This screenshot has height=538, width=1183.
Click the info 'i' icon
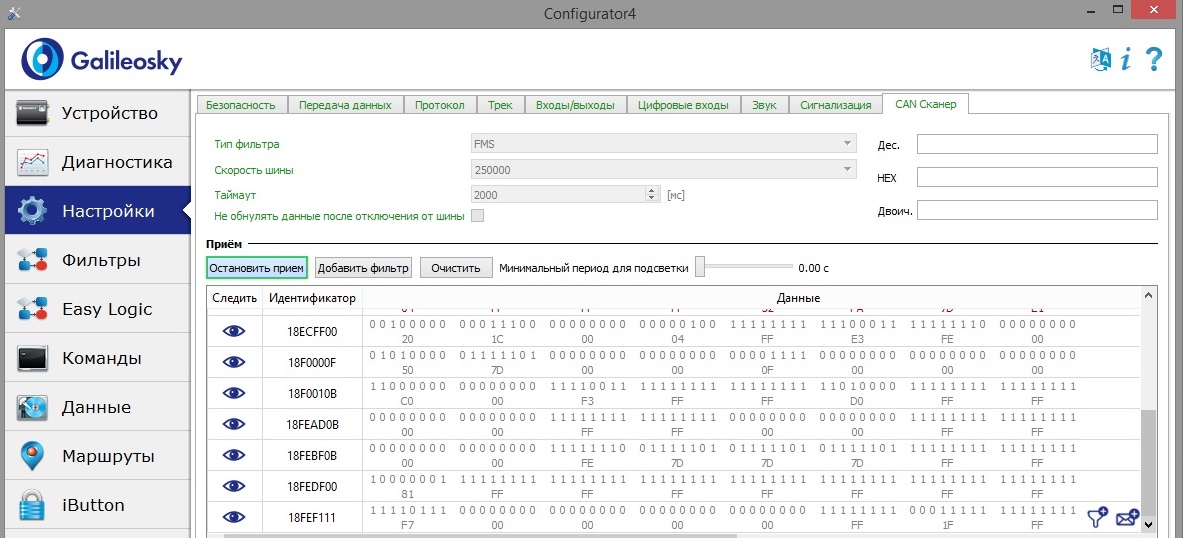coord(1126,59)
